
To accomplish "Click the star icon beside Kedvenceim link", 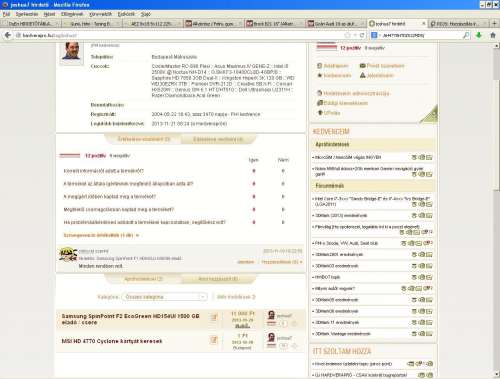I will [x=319, y=75].
